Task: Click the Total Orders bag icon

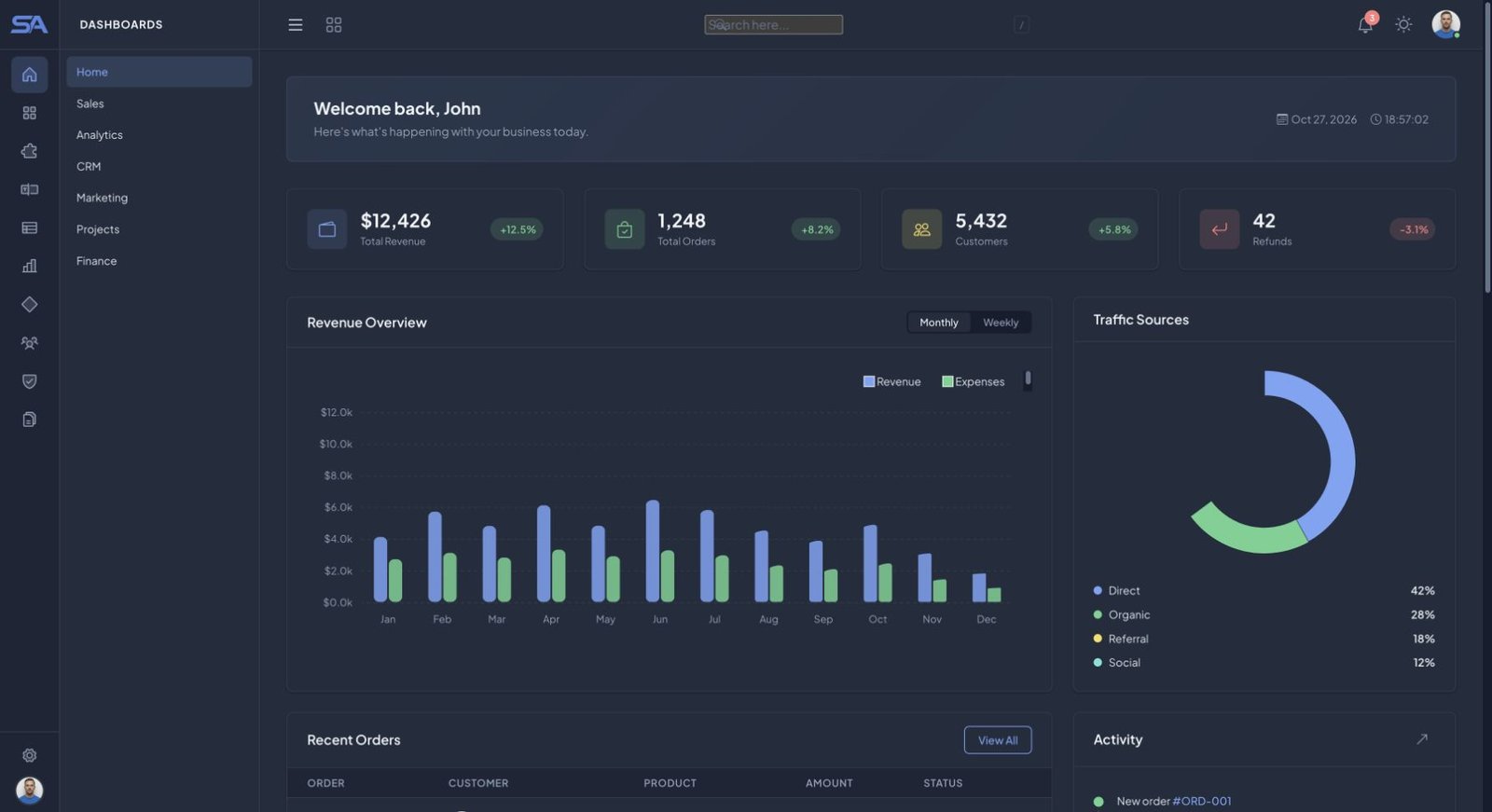Action: tap(625, 229)
